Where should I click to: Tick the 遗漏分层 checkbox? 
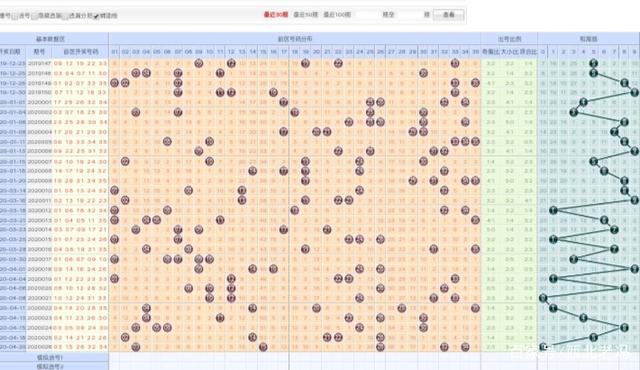[66, 16]
